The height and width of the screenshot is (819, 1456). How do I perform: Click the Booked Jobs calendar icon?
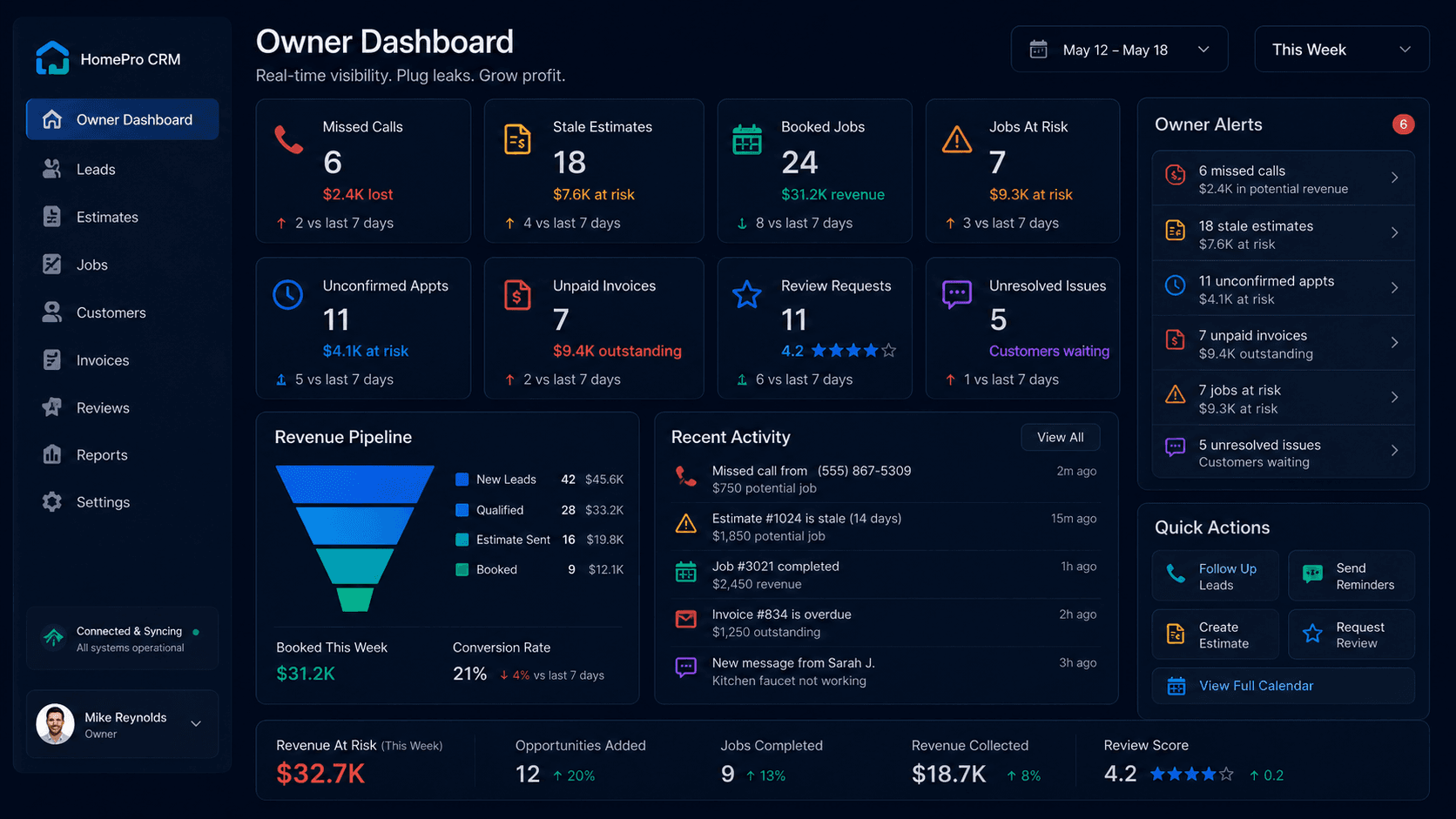(746, 139)
